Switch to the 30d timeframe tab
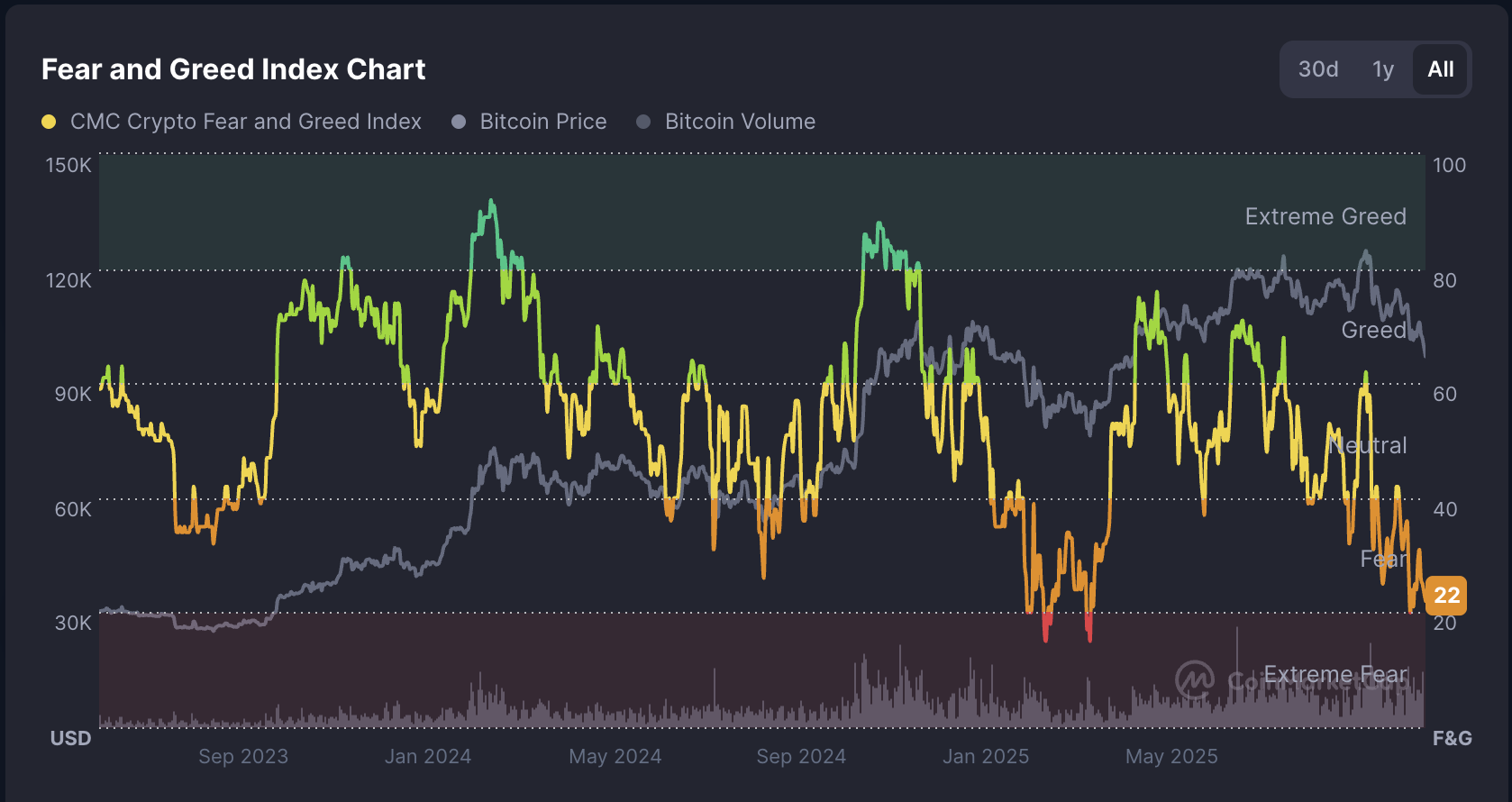1512x802 pixels. click(1317, 68)
